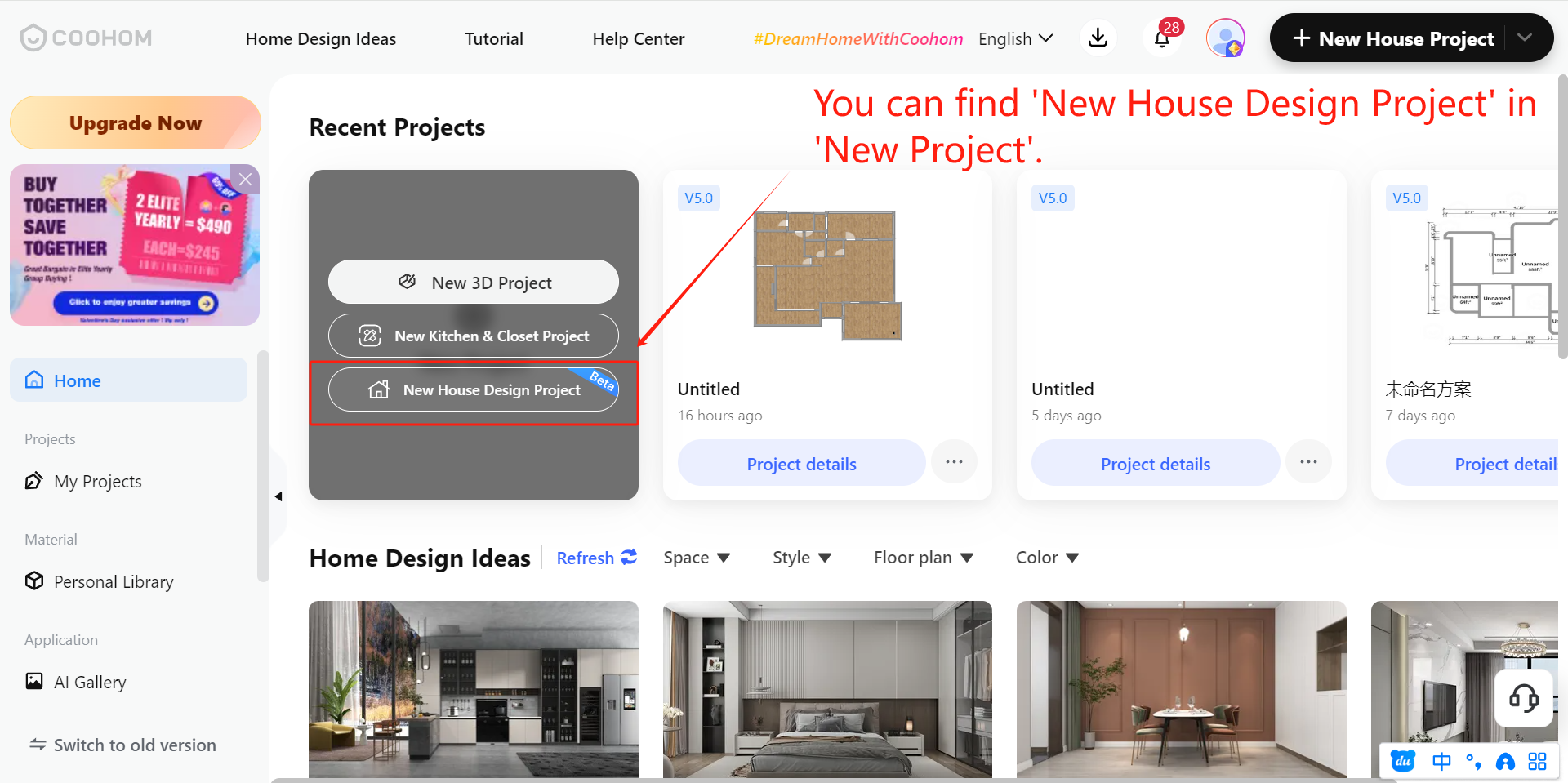The height and width of the screenshot is (783, 1568).
Task: Open the bedroom design idea thumbnail
Action: click(x=827, y=689)
